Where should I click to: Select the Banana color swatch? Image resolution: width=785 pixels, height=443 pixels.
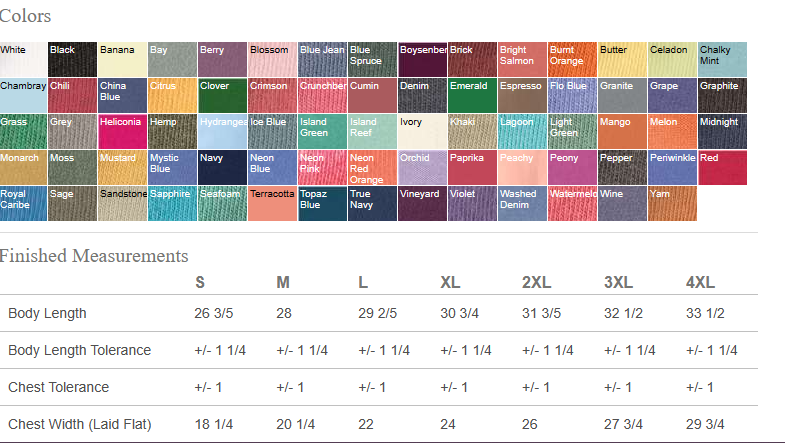click(123, 59)
